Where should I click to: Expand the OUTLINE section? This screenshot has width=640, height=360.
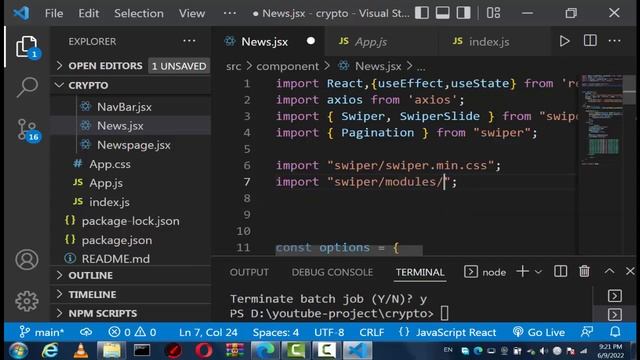pos(131,276)
